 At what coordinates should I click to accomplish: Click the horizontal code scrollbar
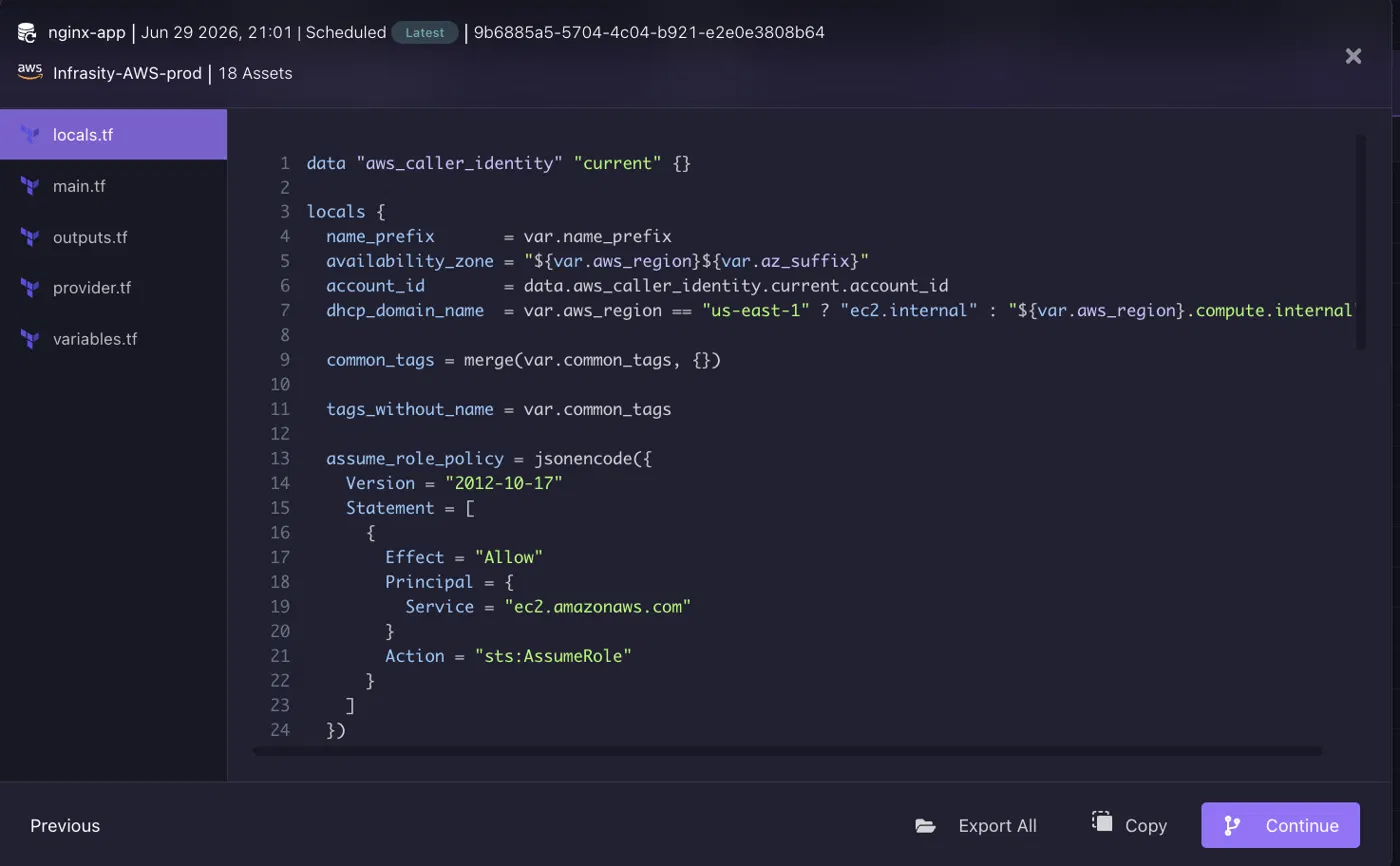click(788, 751)
